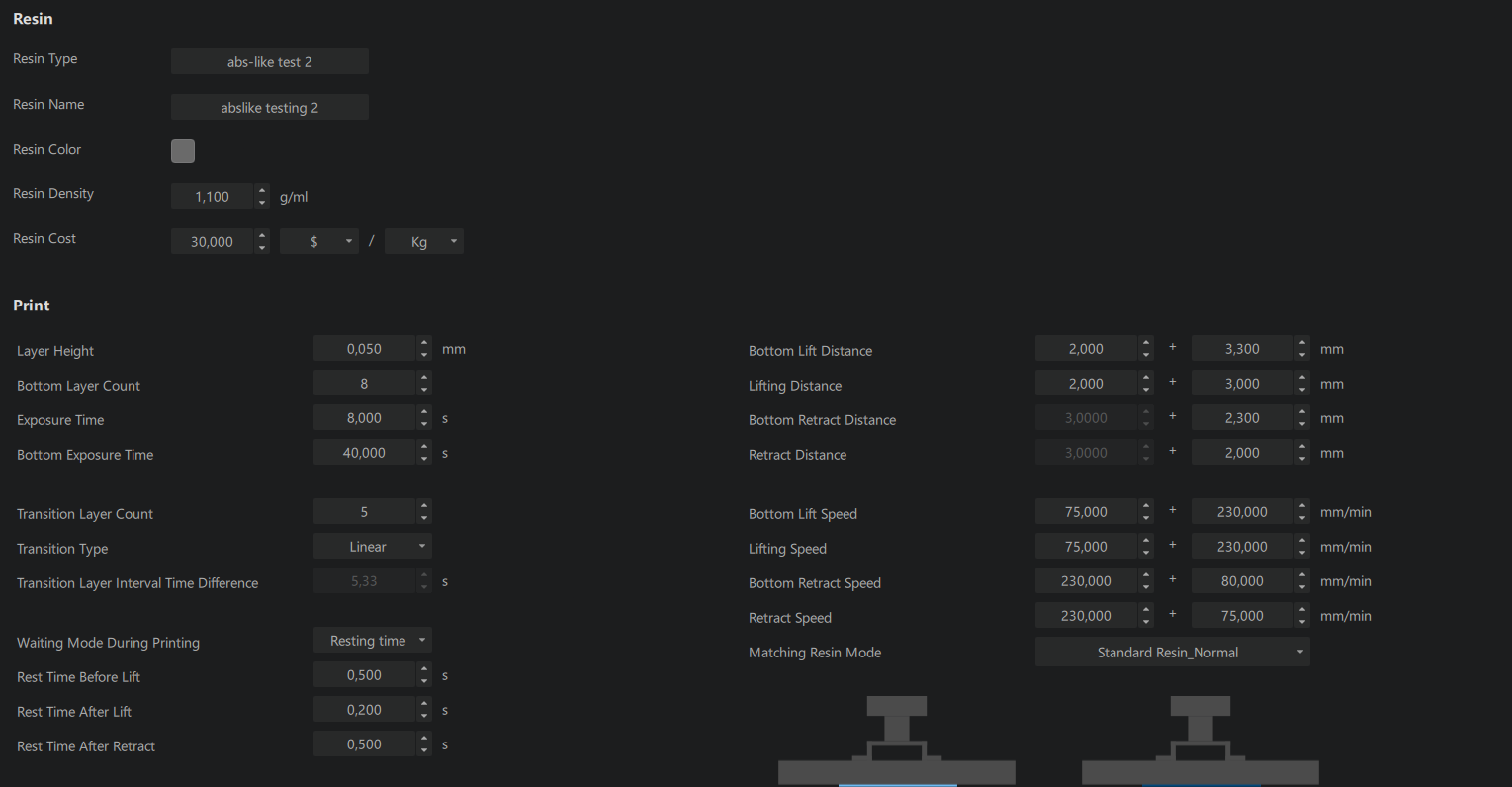This screenshot has height=787, width=1512.
Task: Increase Layer Height with up arrow
Action: tap(424, 342)
